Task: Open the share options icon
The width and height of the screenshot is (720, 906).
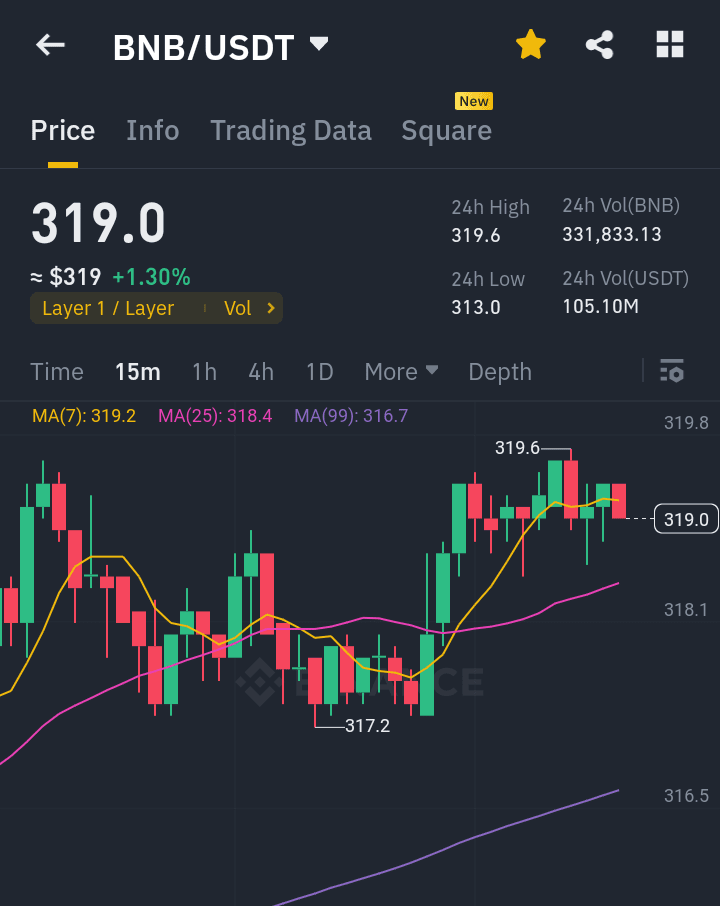Action: pyautogui.click(x=599, y=44)
